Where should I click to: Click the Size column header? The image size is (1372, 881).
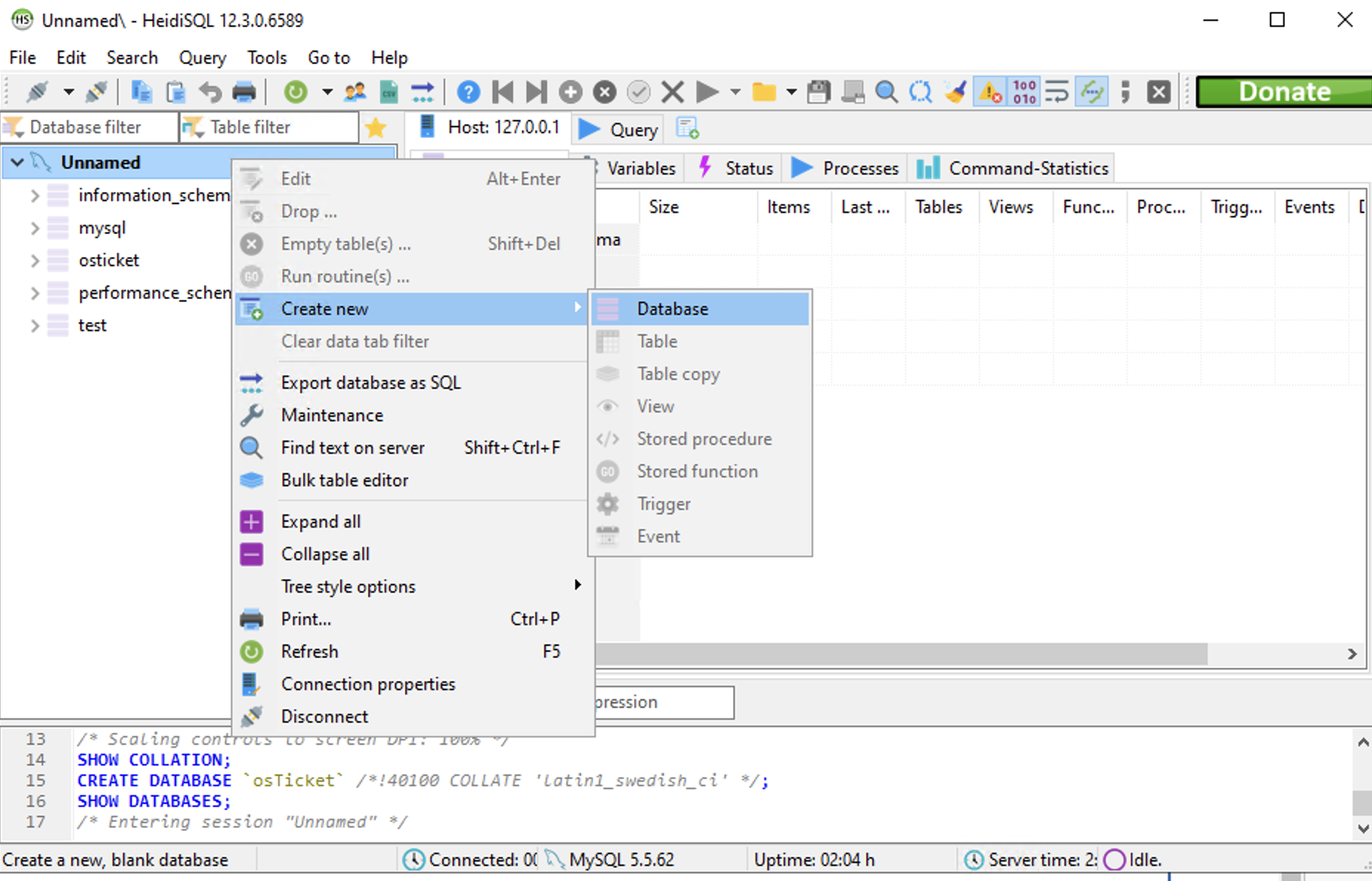tap(699, 207)
